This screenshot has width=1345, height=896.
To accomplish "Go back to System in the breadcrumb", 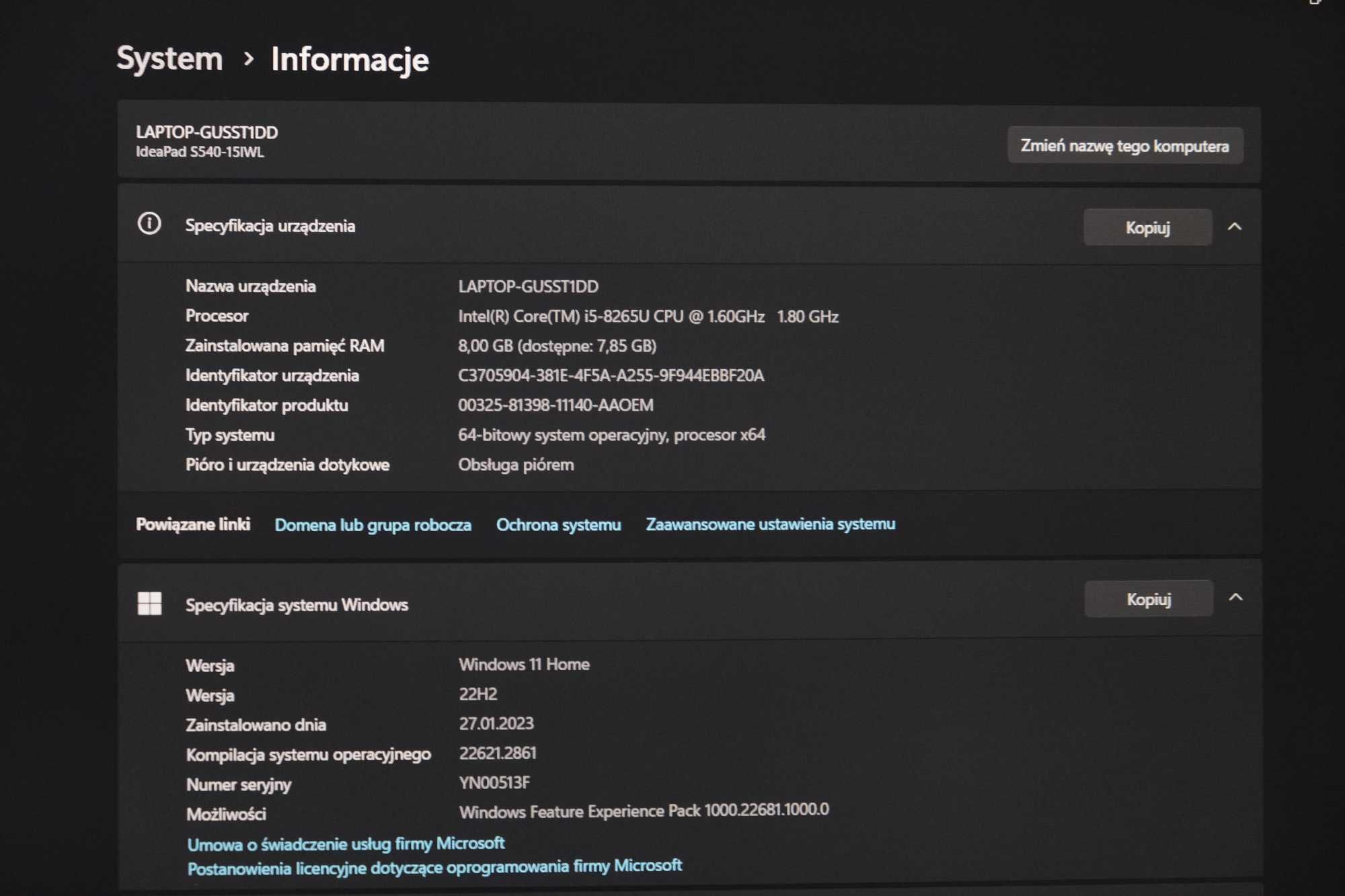I will (169, 59).
